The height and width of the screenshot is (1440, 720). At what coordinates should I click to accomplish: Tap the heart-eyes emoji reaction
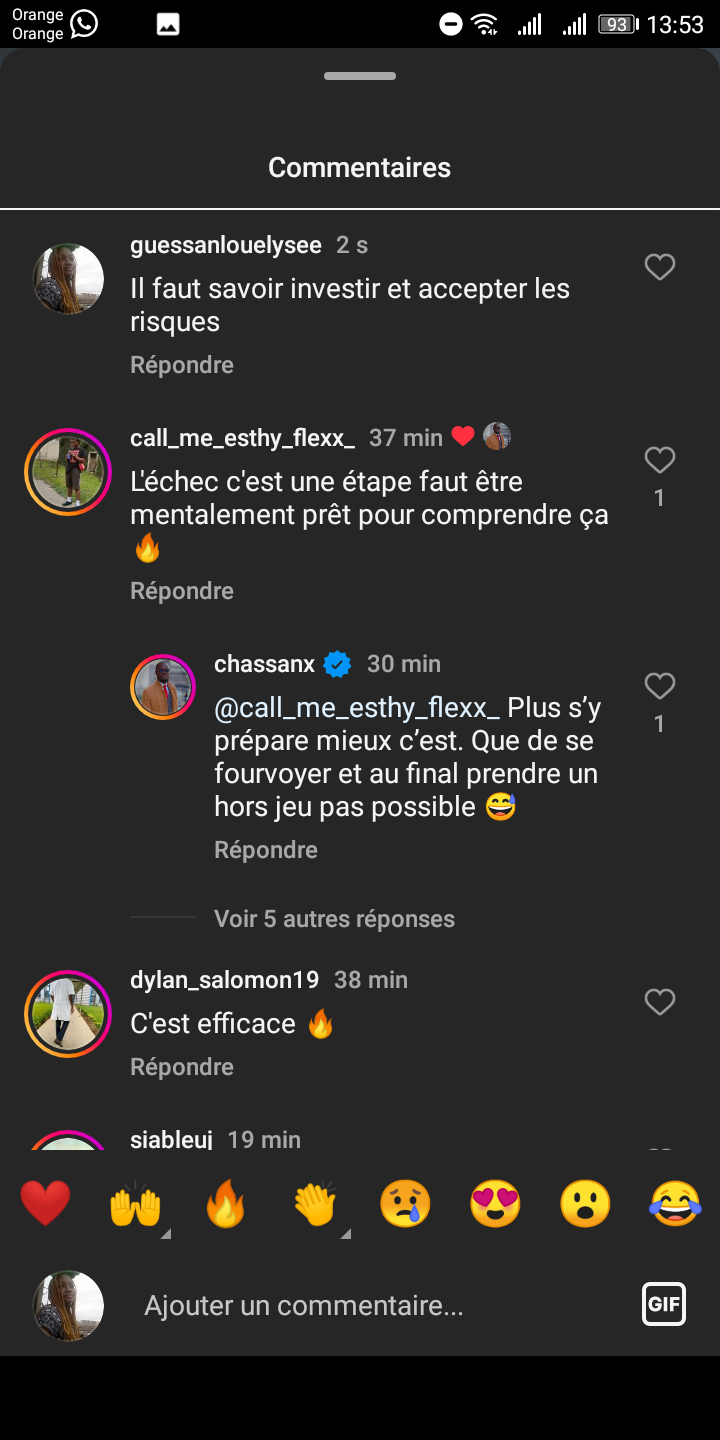pos(495,1203)
